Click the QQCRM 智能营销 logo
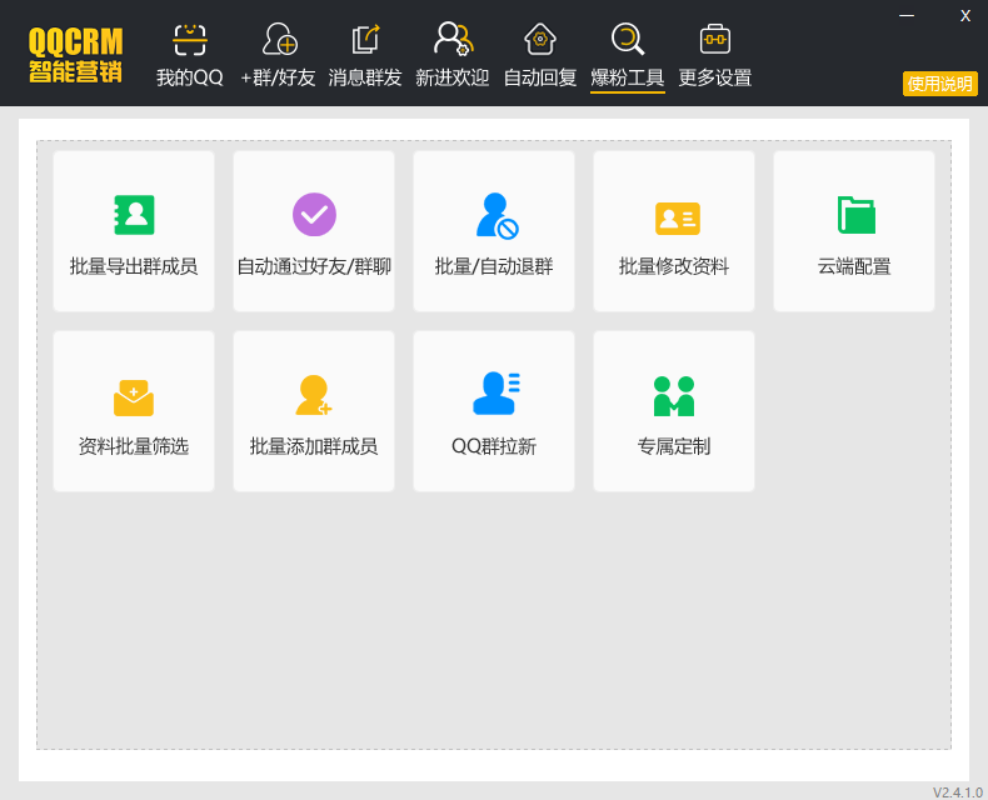 click(x=75, y=55)
